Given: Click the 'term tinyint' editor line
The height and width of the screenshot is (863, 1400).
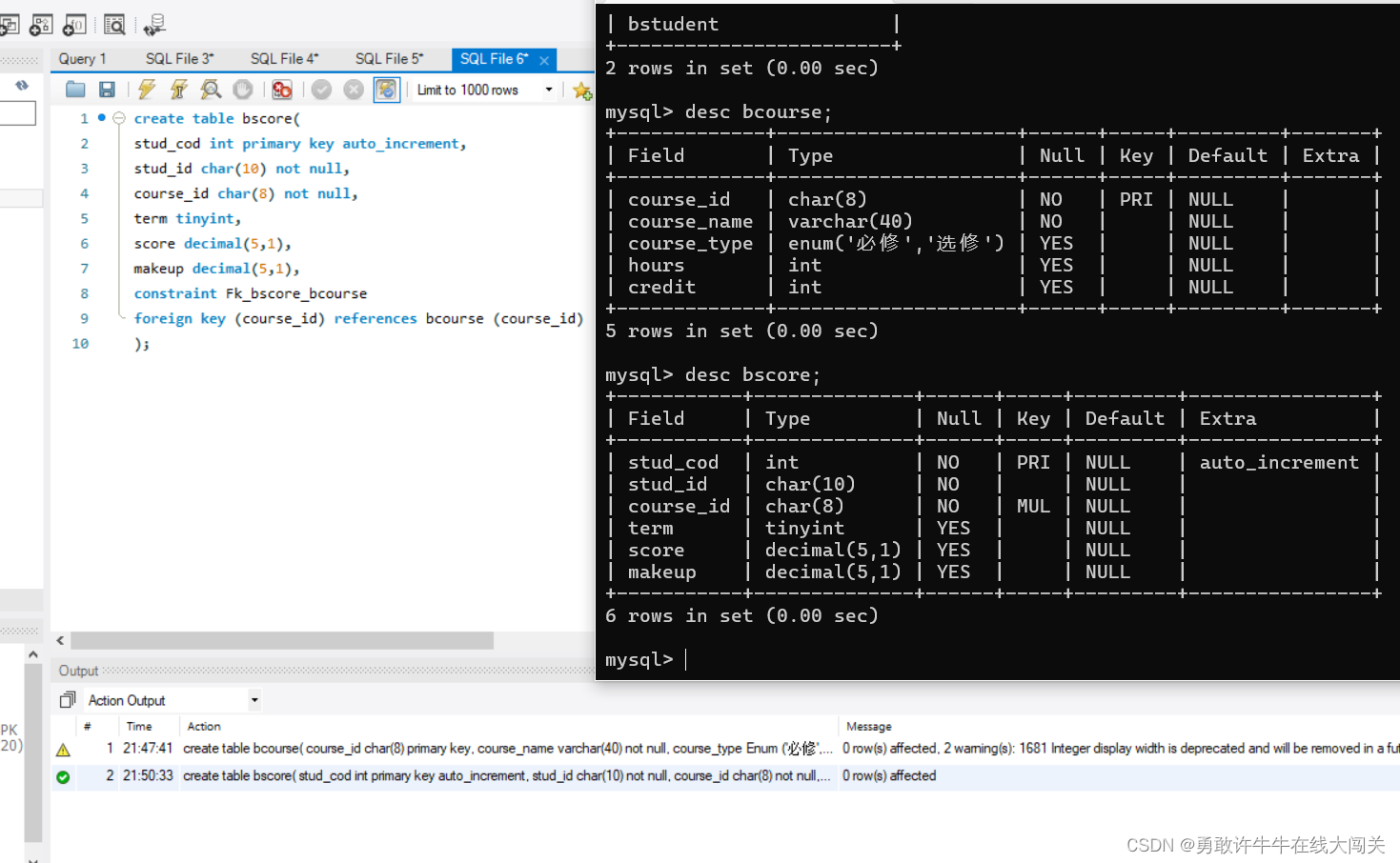Looking at the screenshot, I should pyautogui.click(x=188, y=219).
